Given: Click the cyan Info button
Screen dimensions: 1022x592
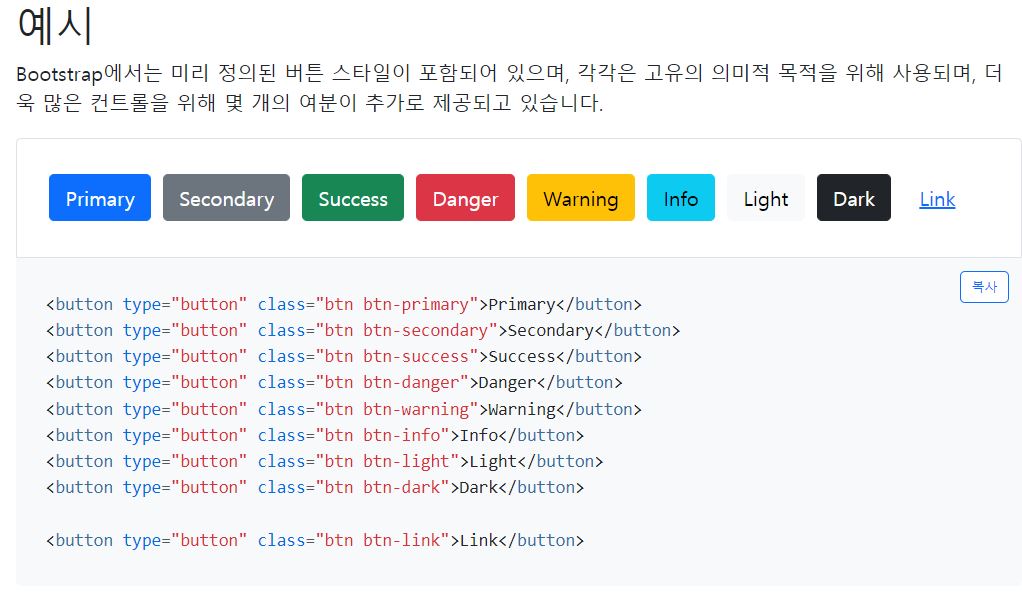Looking at the screenshot, I should point(680,198).
